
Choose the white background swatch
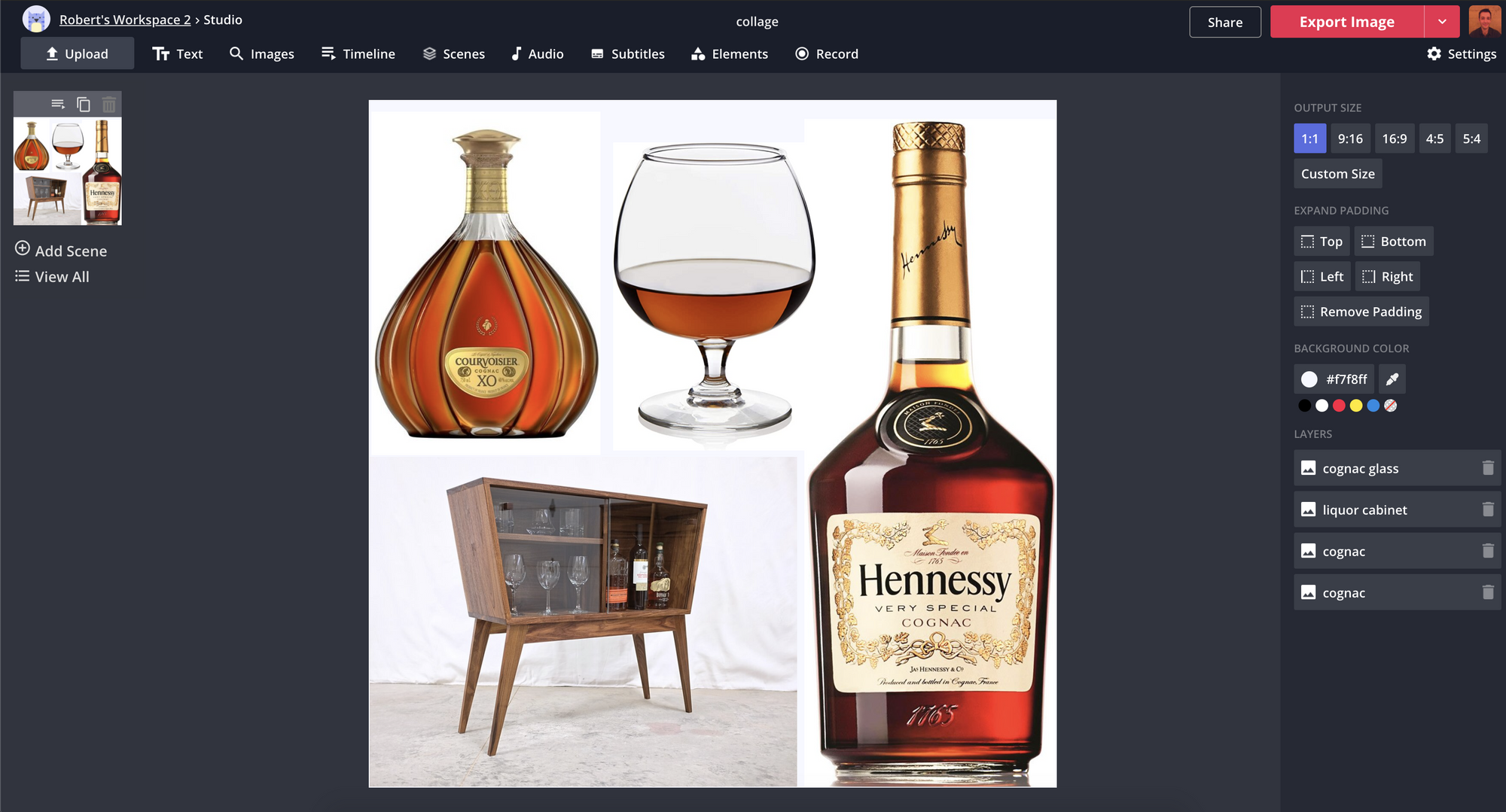click(1322, 406)
